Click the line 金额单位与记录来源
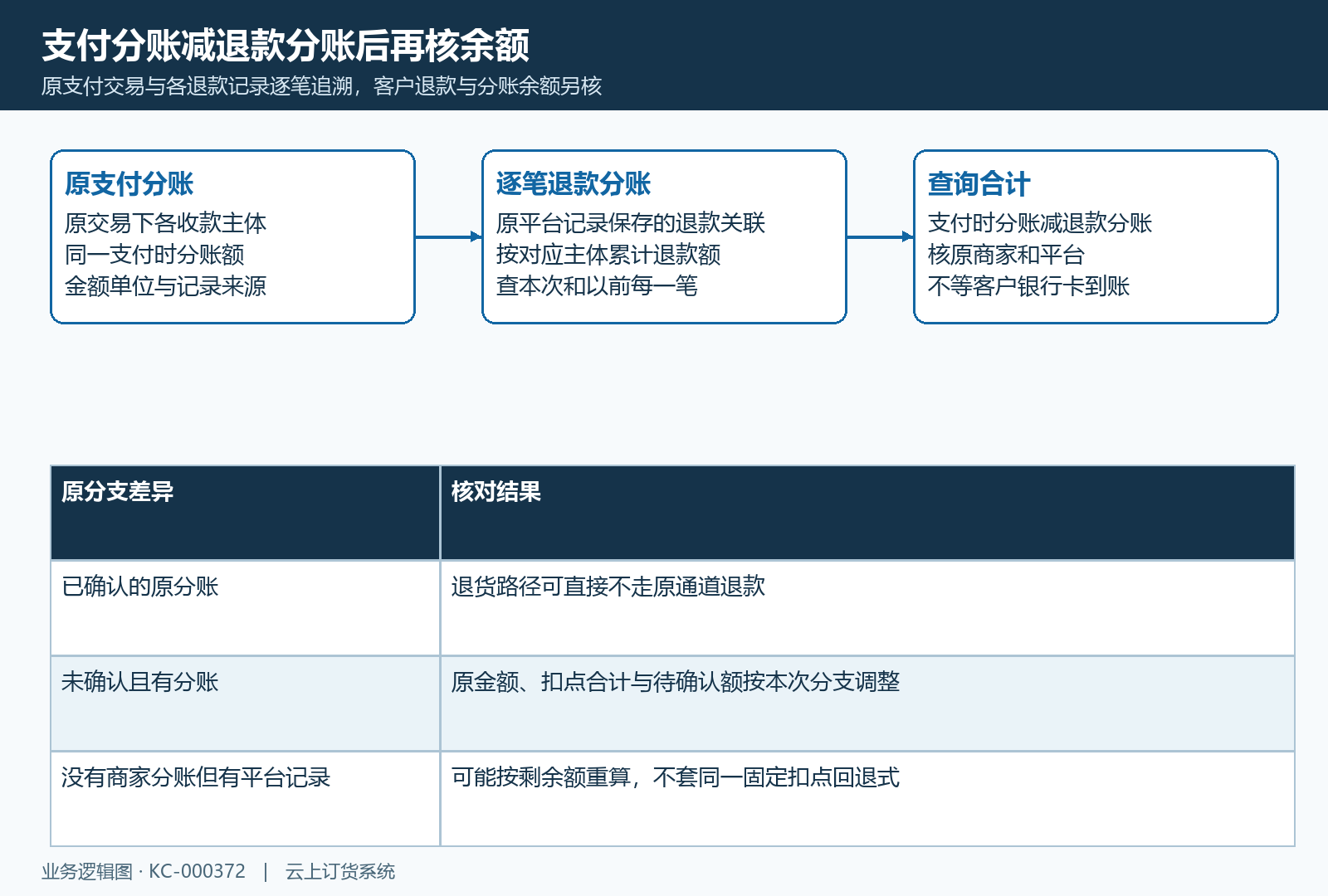Screen dimensions: 1328x896 (165, 285)
